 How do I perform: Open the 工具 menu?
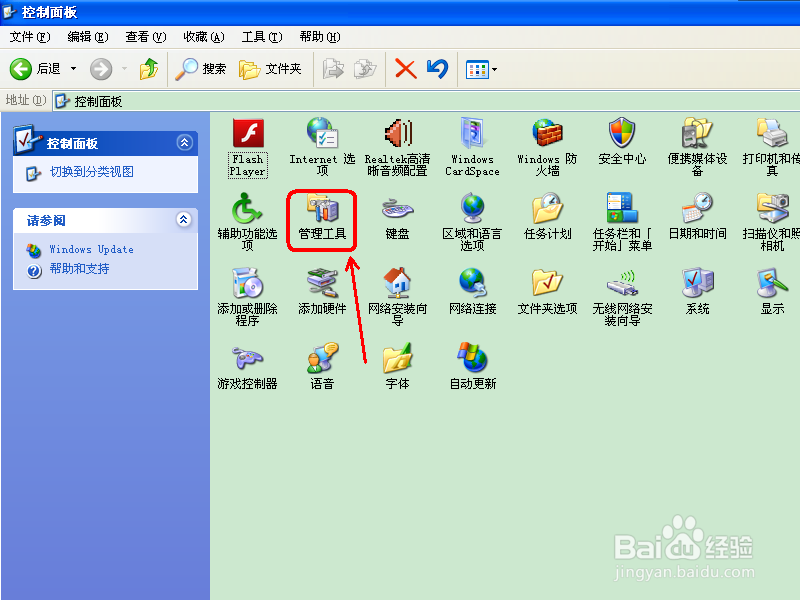point(261,36)
